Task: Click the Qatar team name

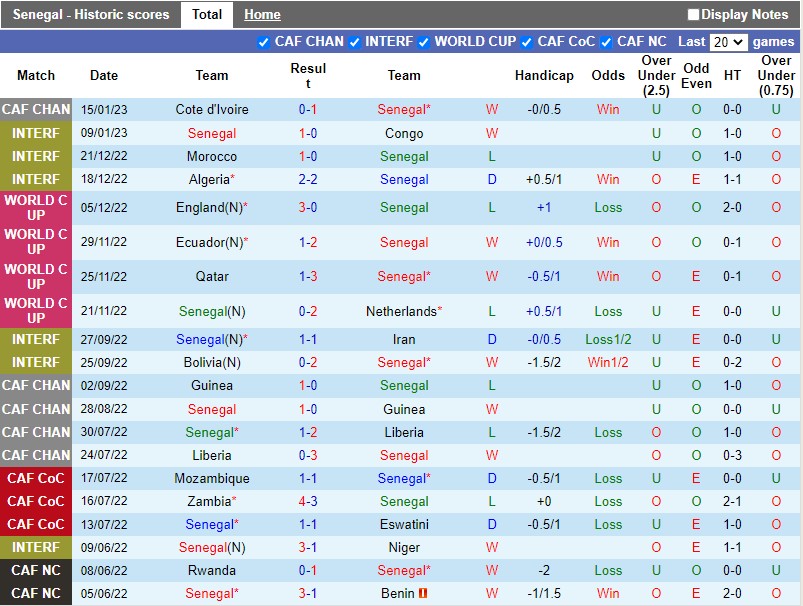Action: pos(212,277)
